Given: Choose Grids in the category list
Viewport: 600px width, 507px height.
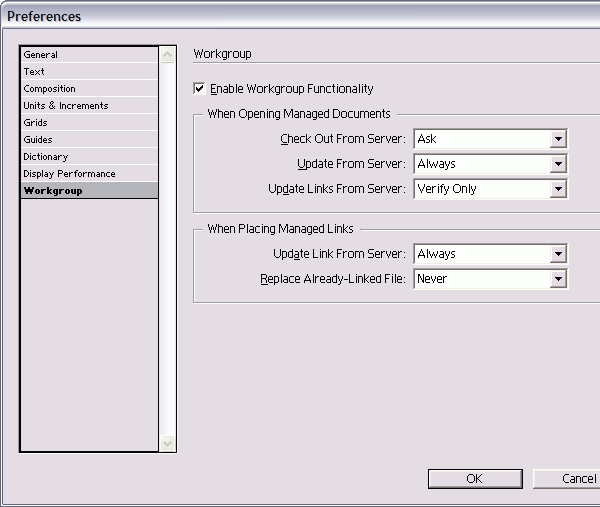Looking at the screenshot, I should pyautogui.click(x=36, y=123).
